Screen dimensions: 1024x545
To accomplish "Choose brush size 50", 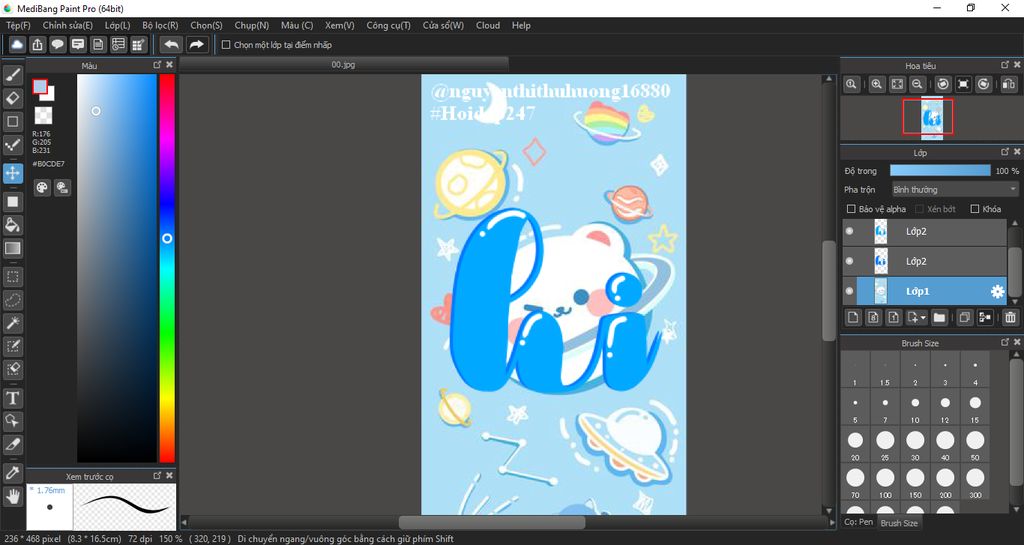I will (975, 444).
